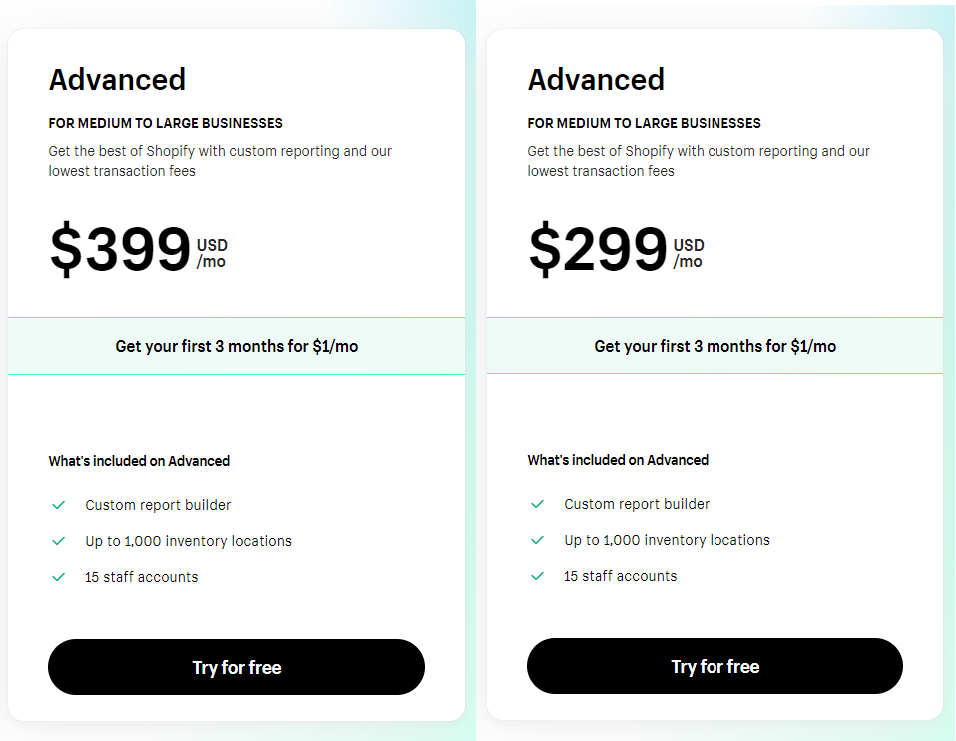Click the checkmark beside 15 staff accounts on right card
Screen dimensions: 956x741
537,577
